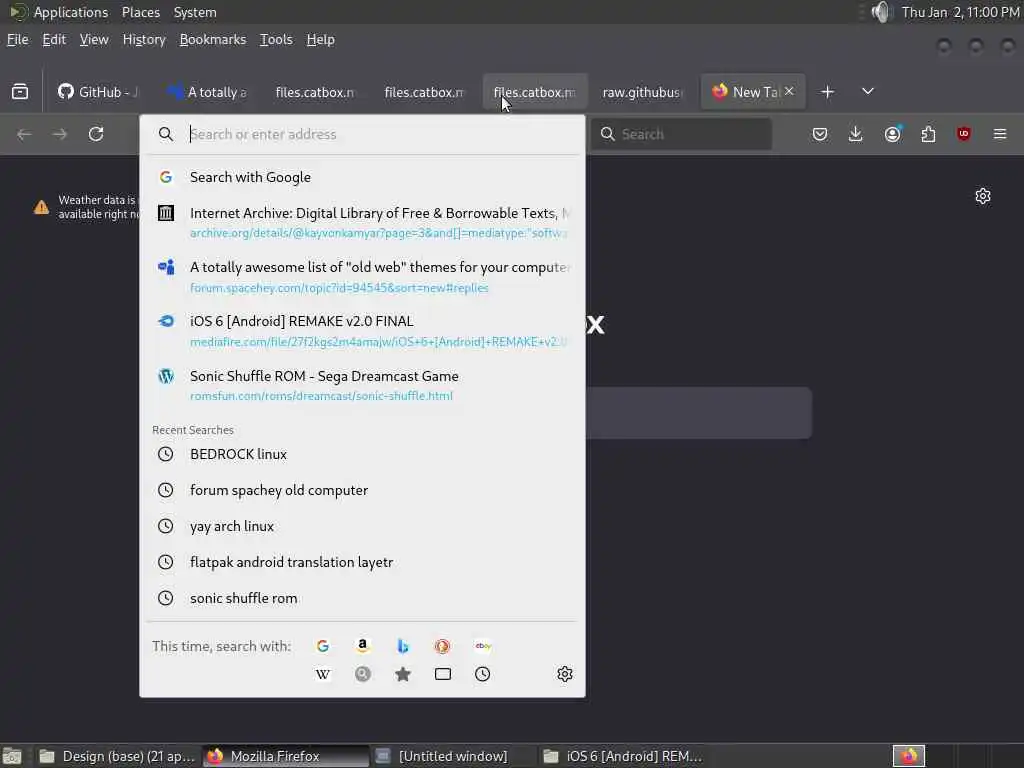
Task: Select recent search flatpak android translation layetr
Action: (362, 562)
